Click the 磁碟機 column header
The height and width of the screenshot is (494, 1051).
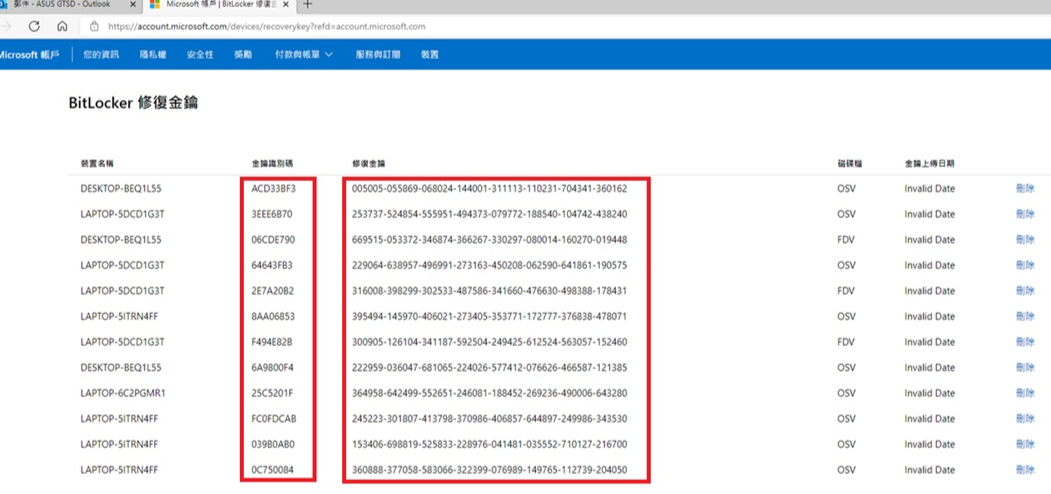pos(849,164)
